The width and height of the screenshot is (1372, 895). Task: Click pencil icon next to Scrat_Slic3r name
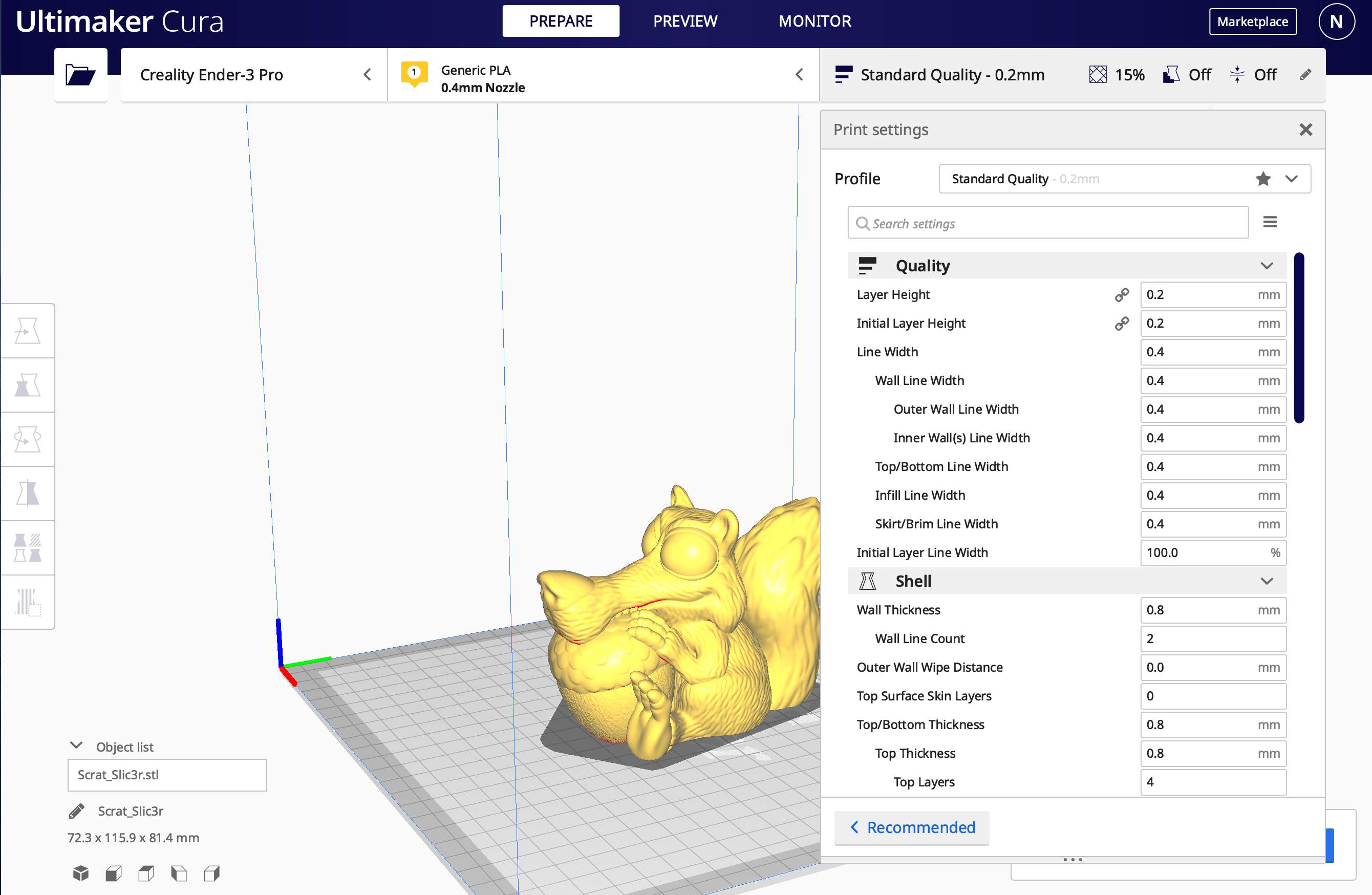point(77,812)
